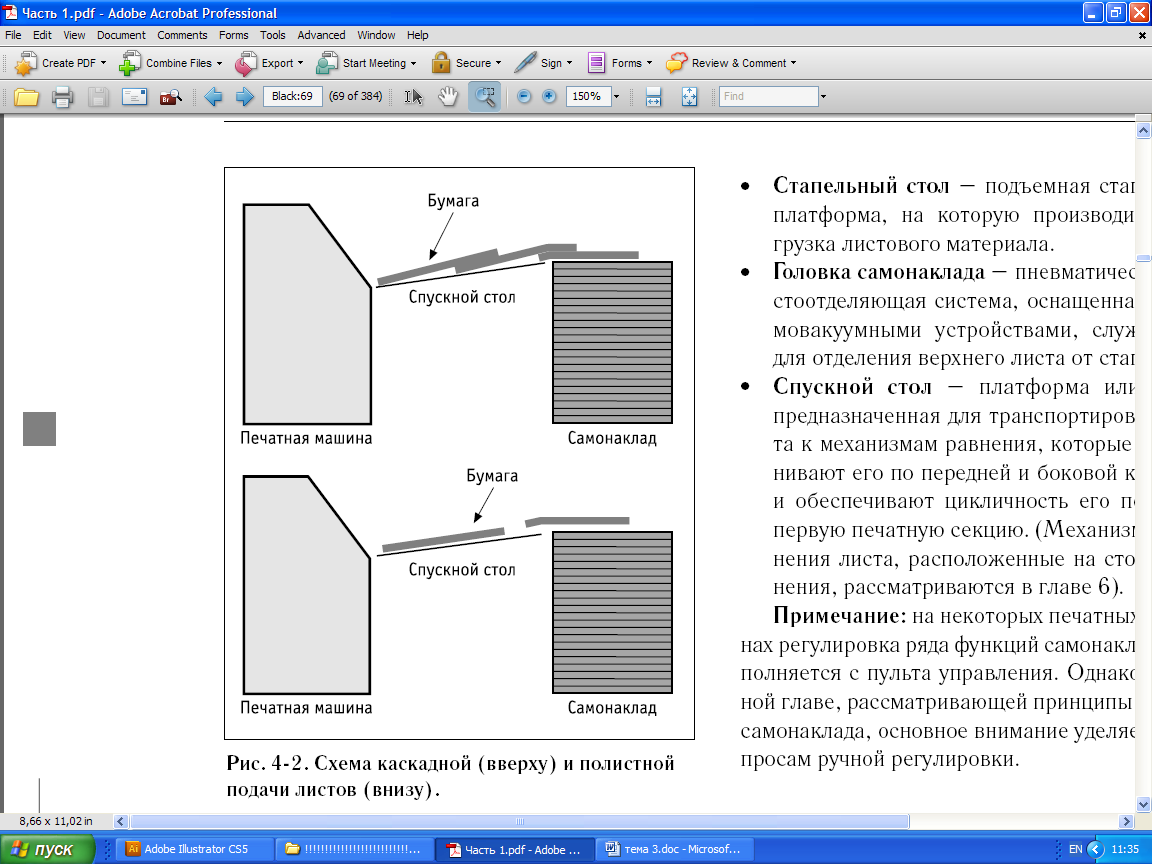Expand the Create PDF dropdown arrow
This screenshot has width=1152, height=864.
click(104, 63)
